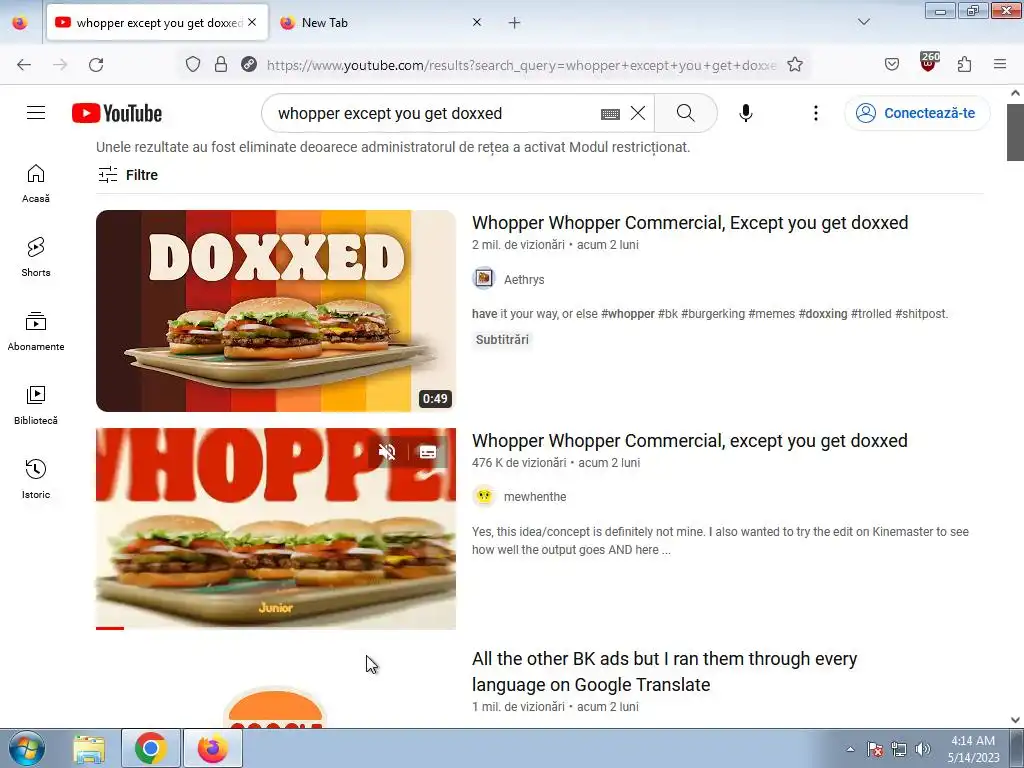
Task: Open second 'except you get doxxed' title
Action: click(690, 441)
